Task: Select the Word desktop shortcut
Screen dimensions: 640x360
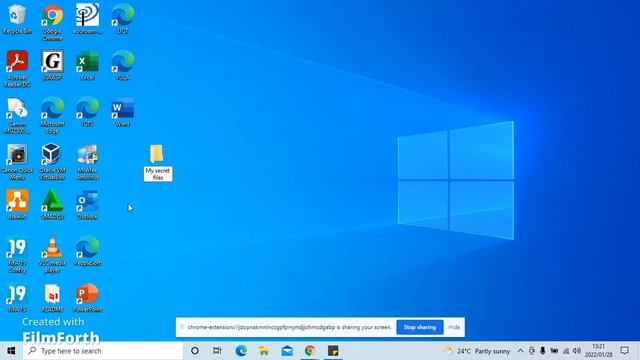Action: (122, 112)
